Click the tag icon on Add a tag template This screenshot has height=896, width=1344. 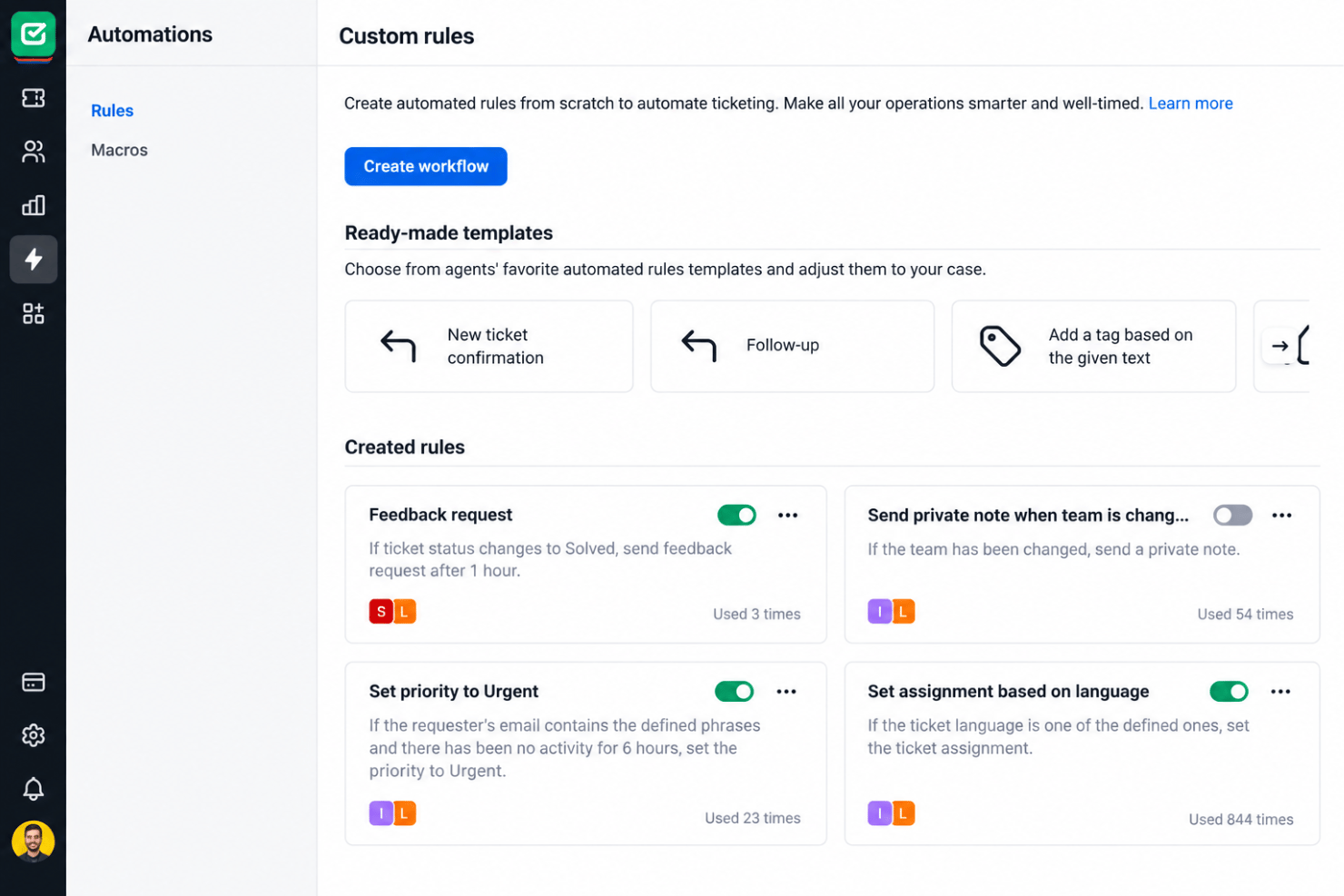click(x=1000, y=346)
